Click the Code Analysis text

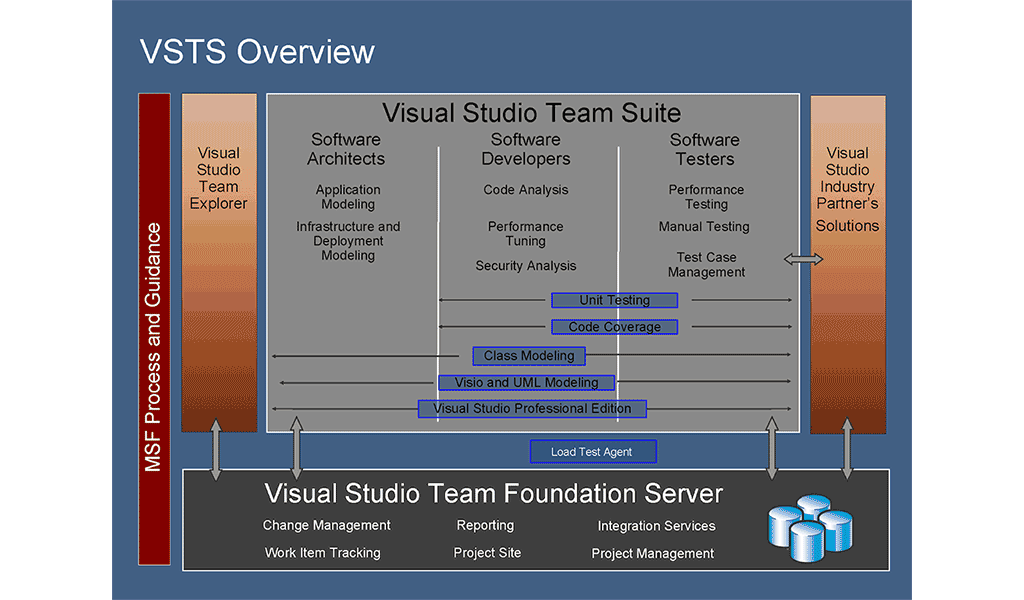(526, 190)
